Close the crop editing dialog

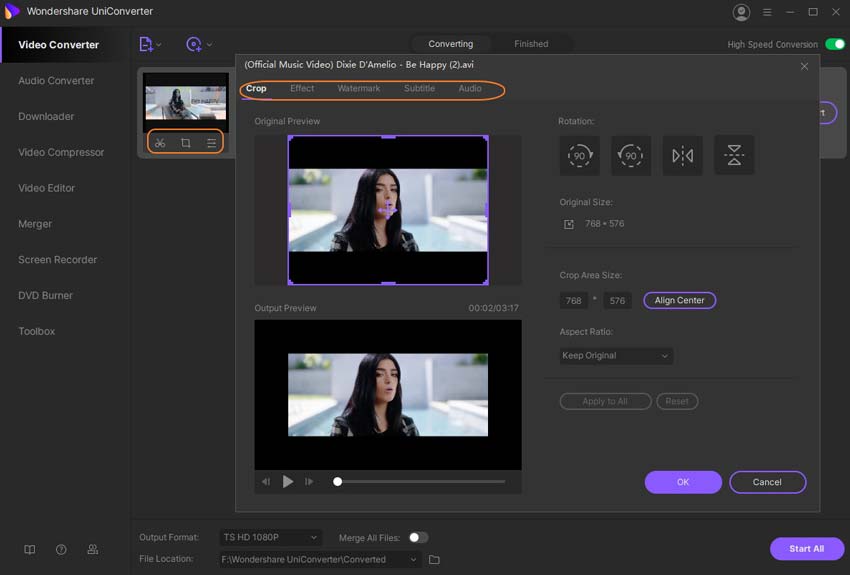tap(804, 66)
